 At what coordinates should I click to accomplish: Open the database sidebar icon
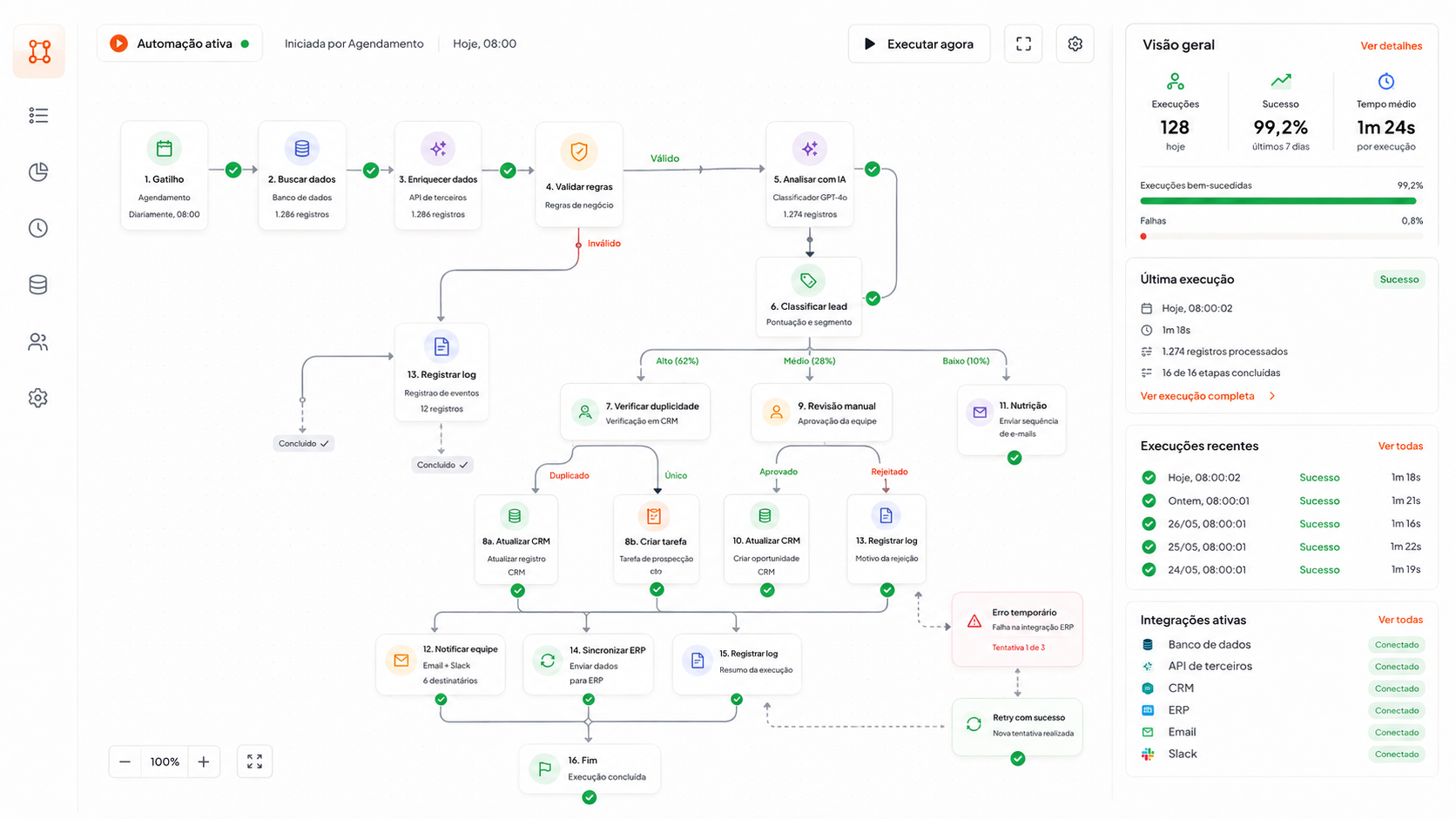[38, 285]
